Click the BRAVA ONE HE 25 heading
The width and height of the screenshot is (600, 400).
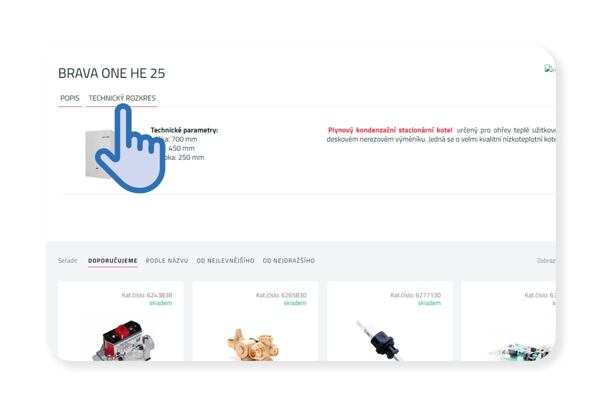pyautogui.click(x=112, y=73)
